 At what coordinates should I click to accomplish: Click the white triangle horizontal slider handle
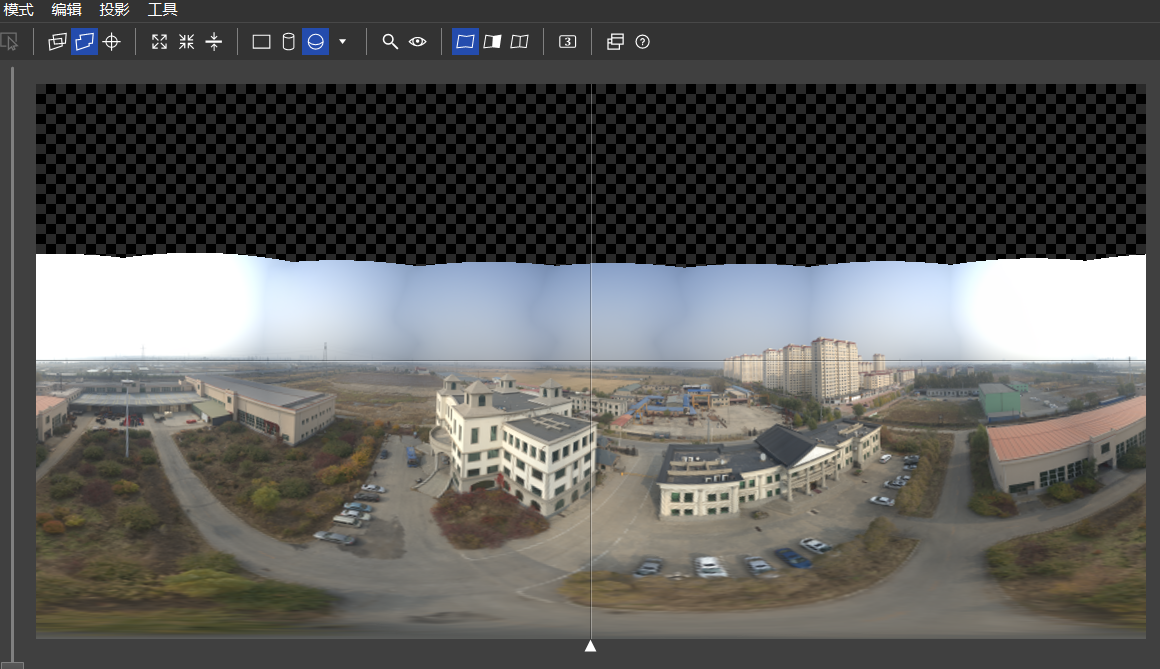click(590, 646)
